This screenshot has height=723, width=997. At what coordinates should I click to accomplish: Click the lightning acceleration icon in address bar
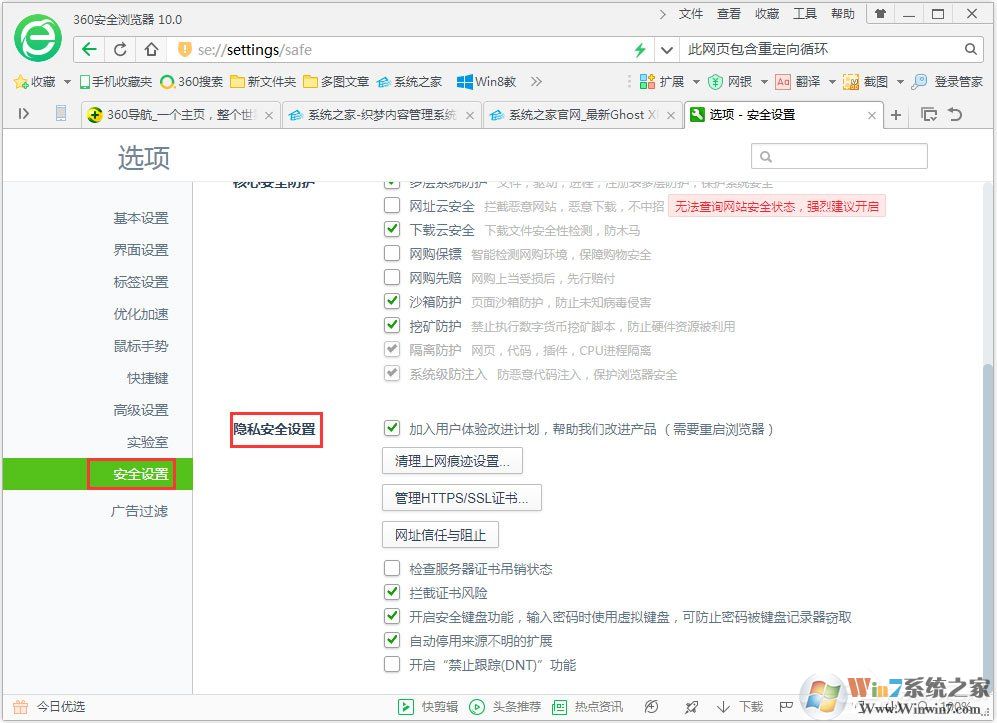640,48
